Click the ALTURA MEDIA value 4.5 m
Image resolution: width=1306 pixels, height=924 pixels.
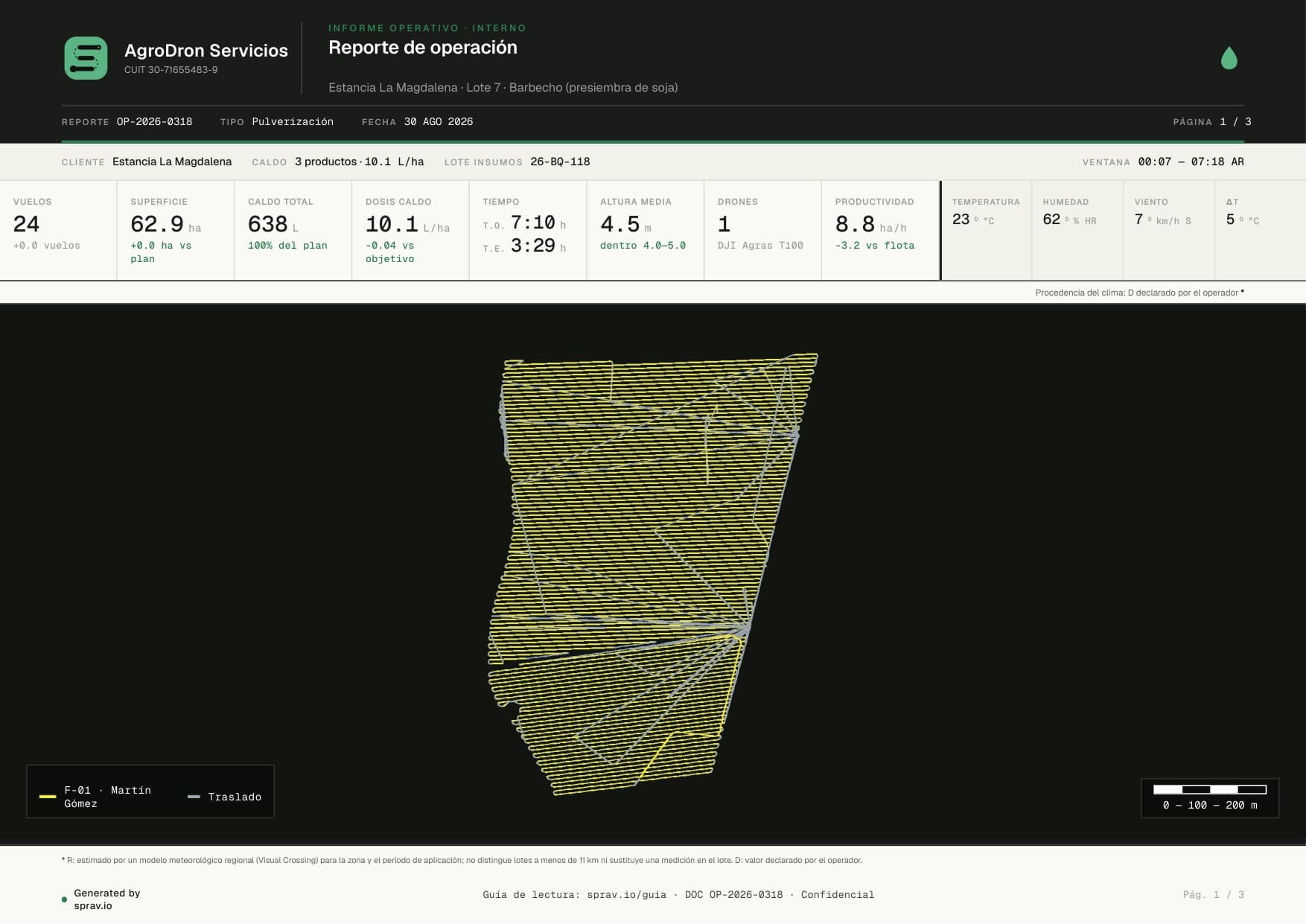[625, 224]
